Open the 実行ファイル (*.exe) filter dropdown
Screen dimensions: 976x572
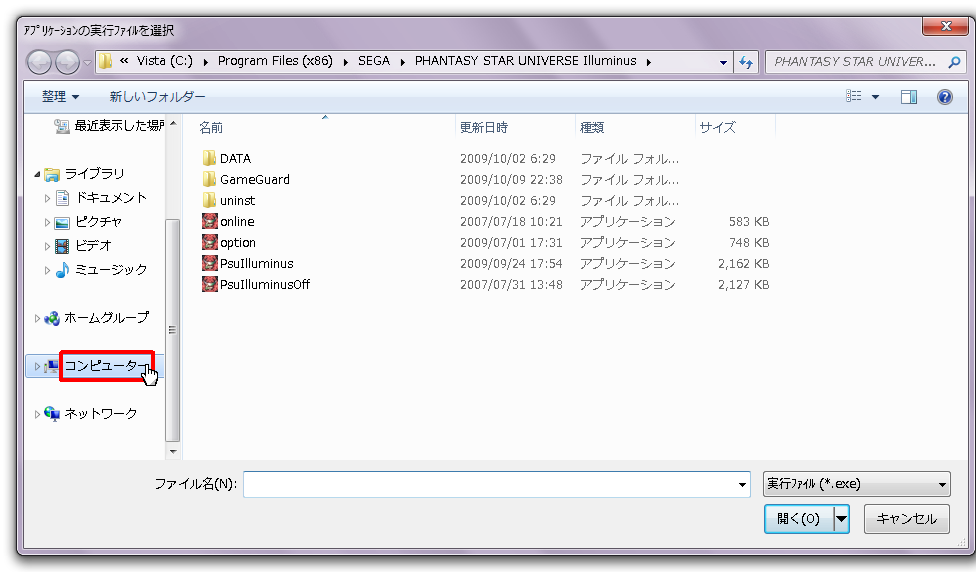[856, 484]
